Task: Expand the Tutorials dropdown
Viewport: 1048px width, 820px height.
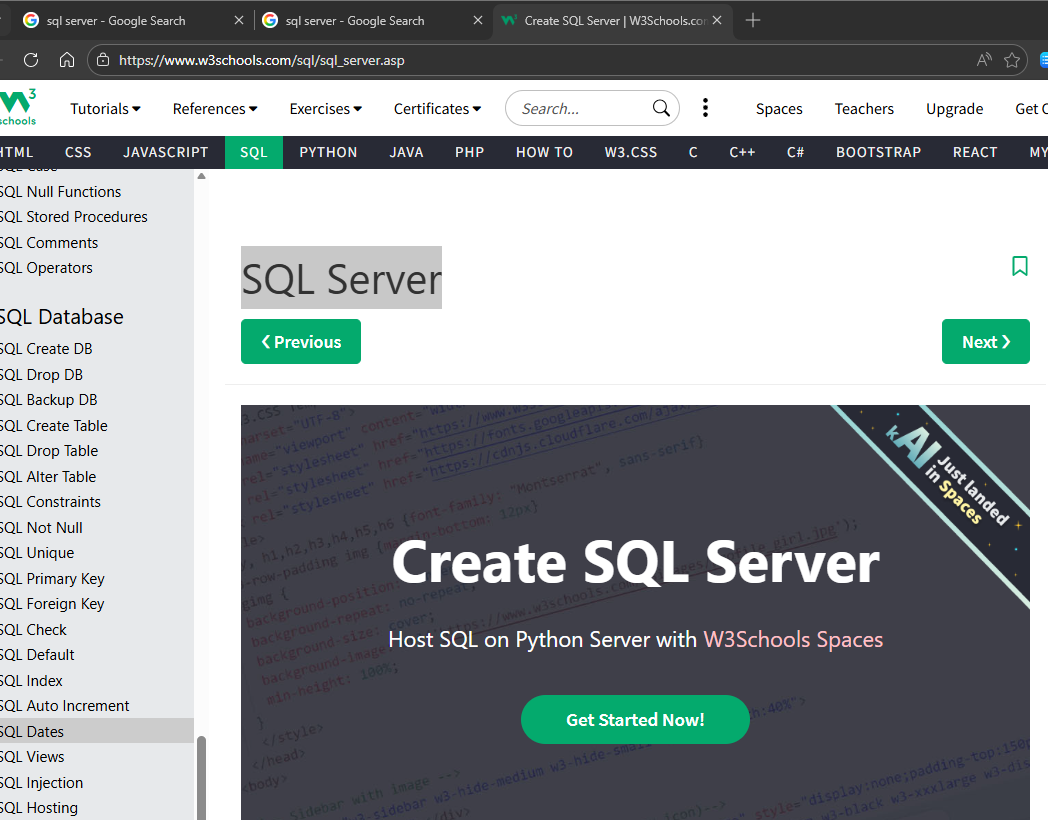Action: click(x=105, y=109)
